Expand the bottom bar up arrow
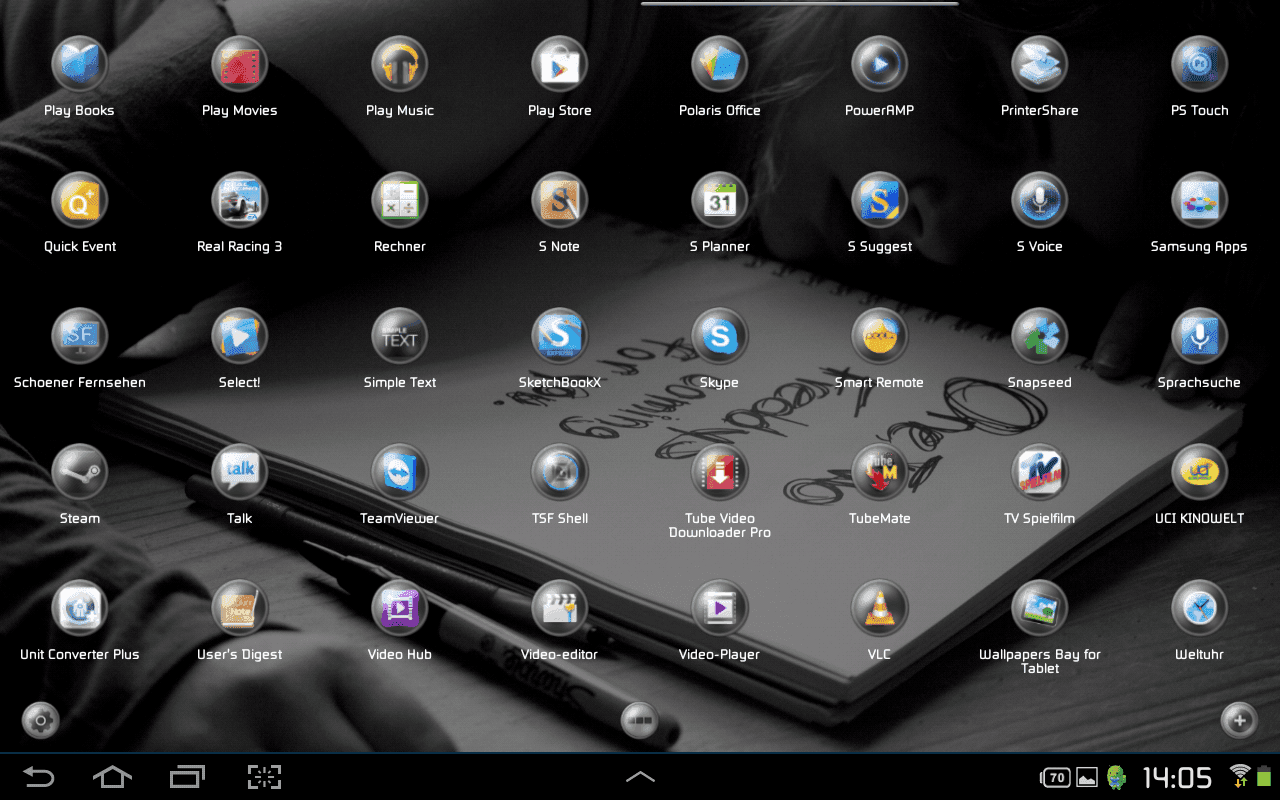Screen dimensions: 1280x800 640,777
